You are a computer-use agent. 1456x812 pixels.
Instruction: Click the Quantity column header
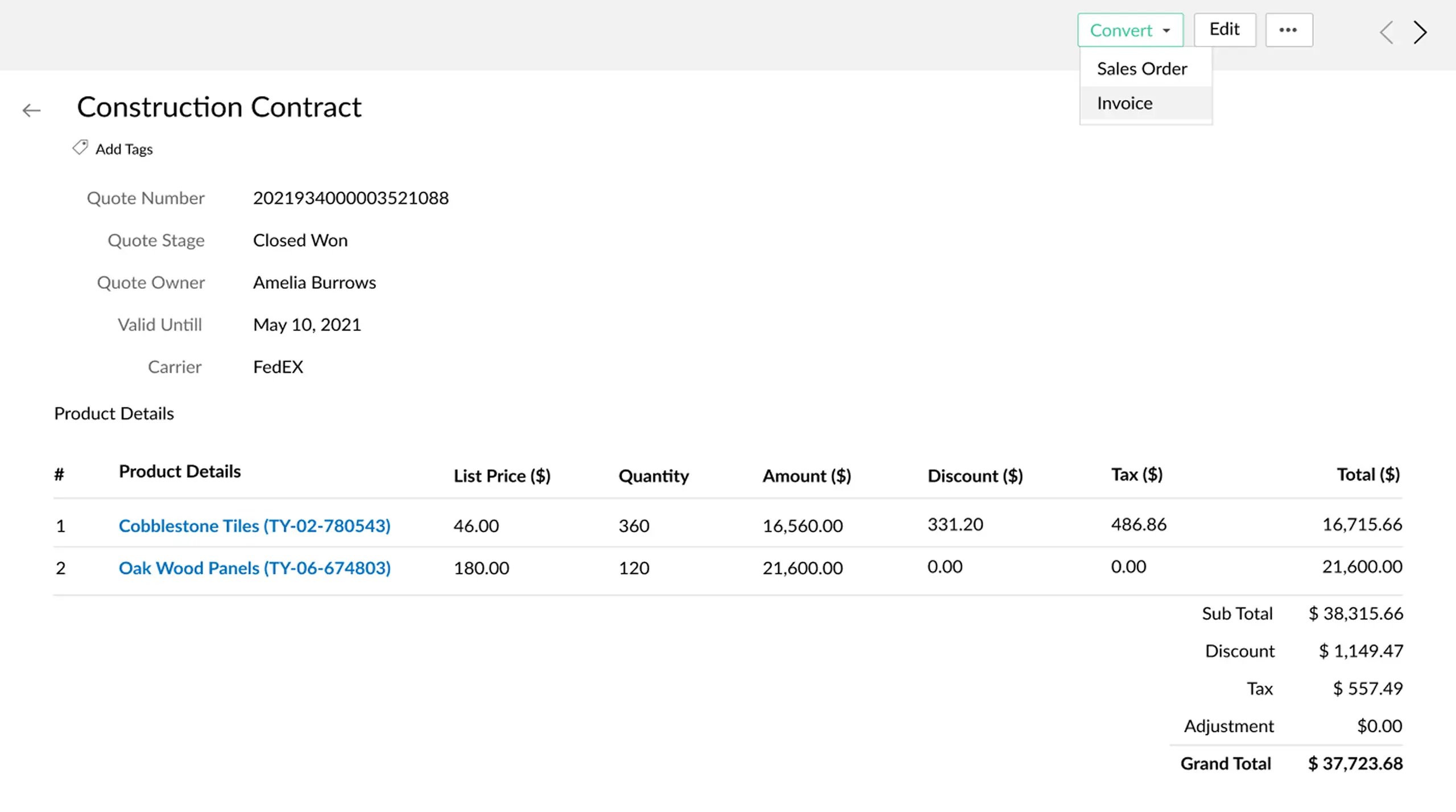click(x=653, y=475)
